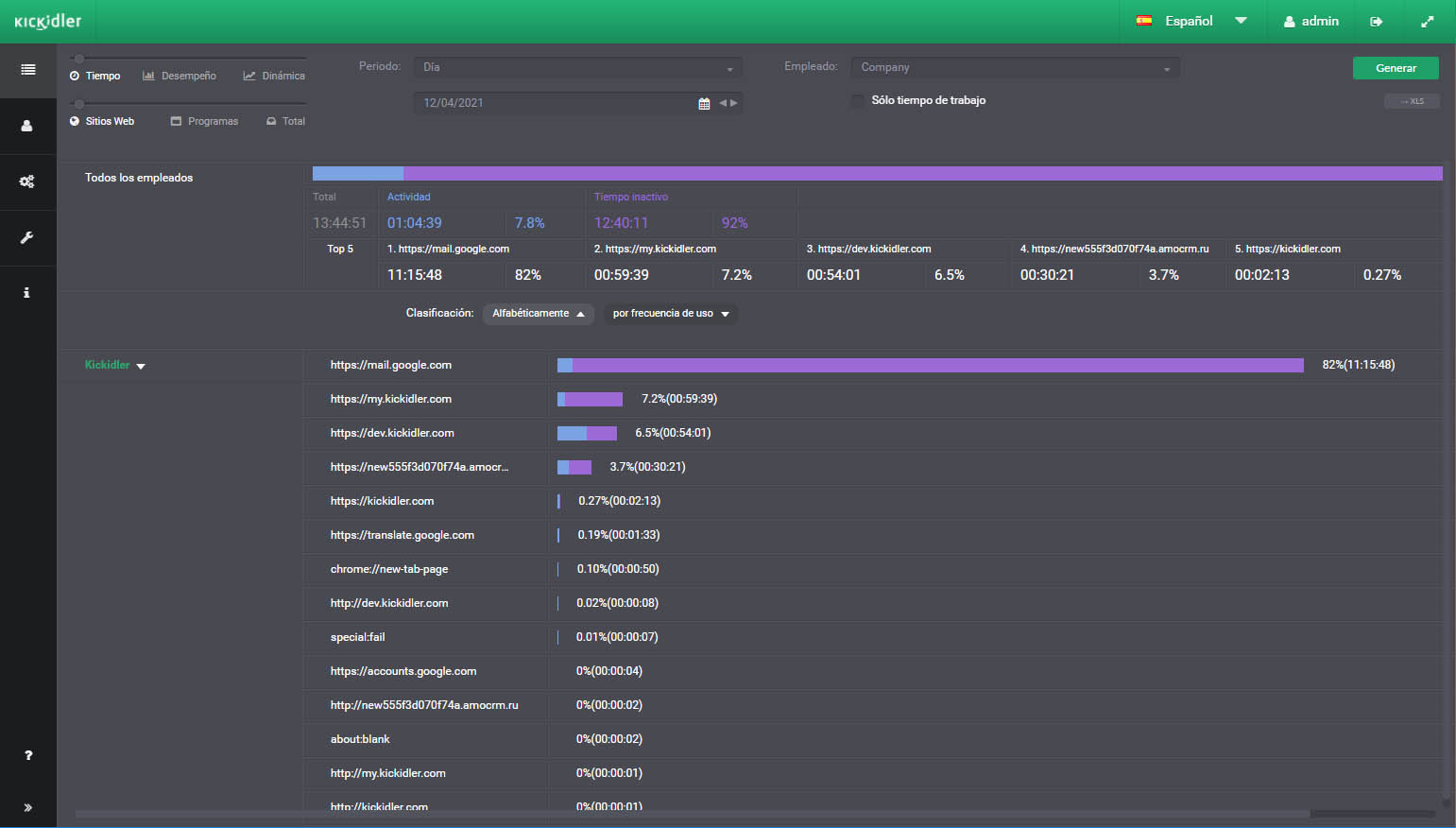
Task: Click the https://mail.google.com row
Action: tap(873, 365)
